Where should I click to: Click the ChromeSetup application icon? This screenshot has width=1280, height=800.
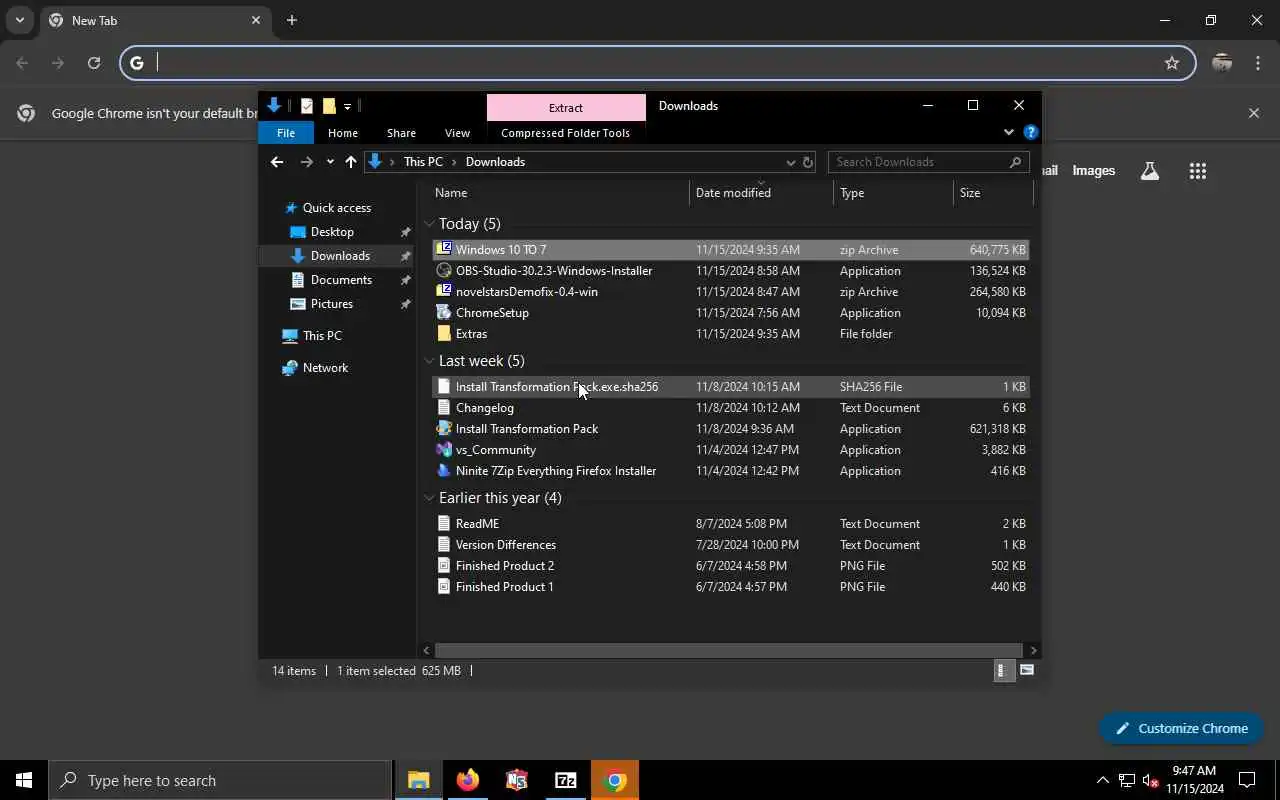444,312
